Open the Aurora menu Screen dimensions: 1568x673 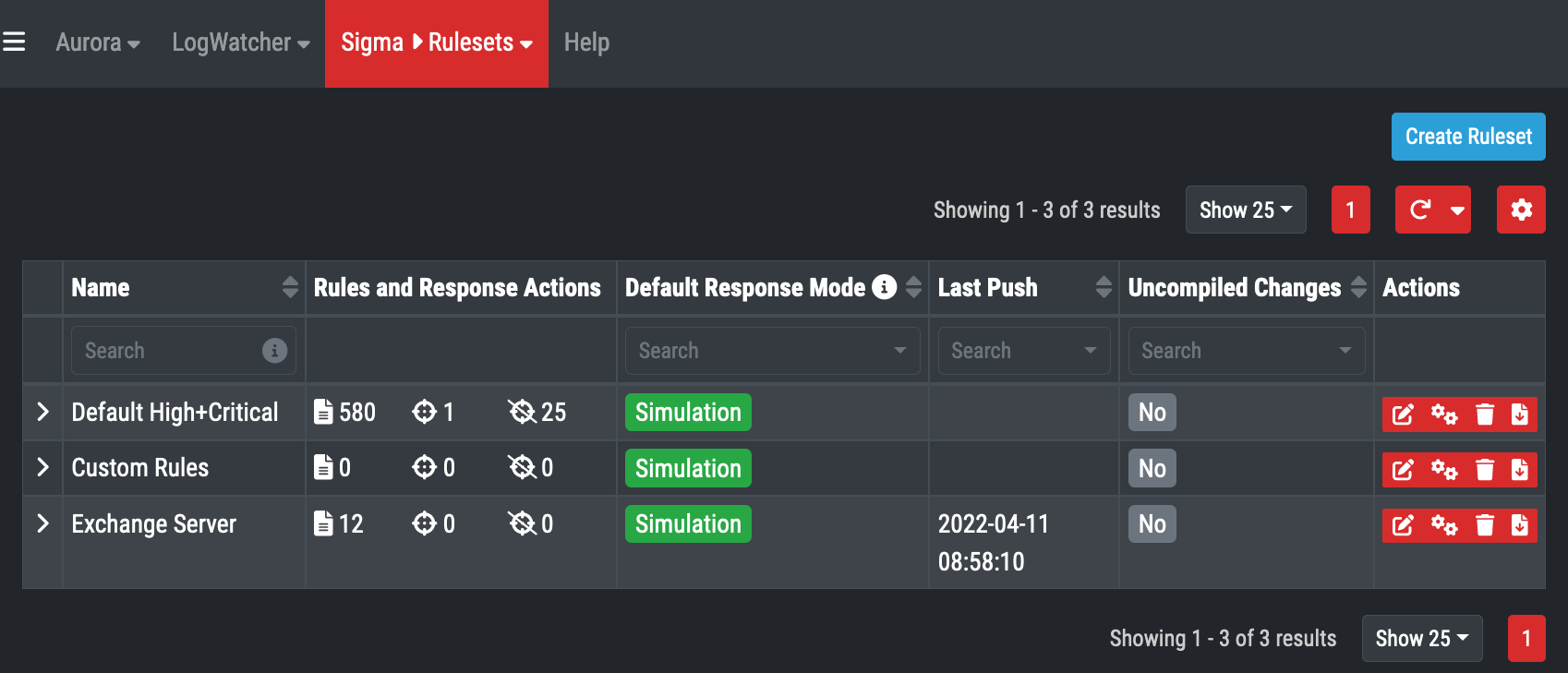click(x=97, y=42)
